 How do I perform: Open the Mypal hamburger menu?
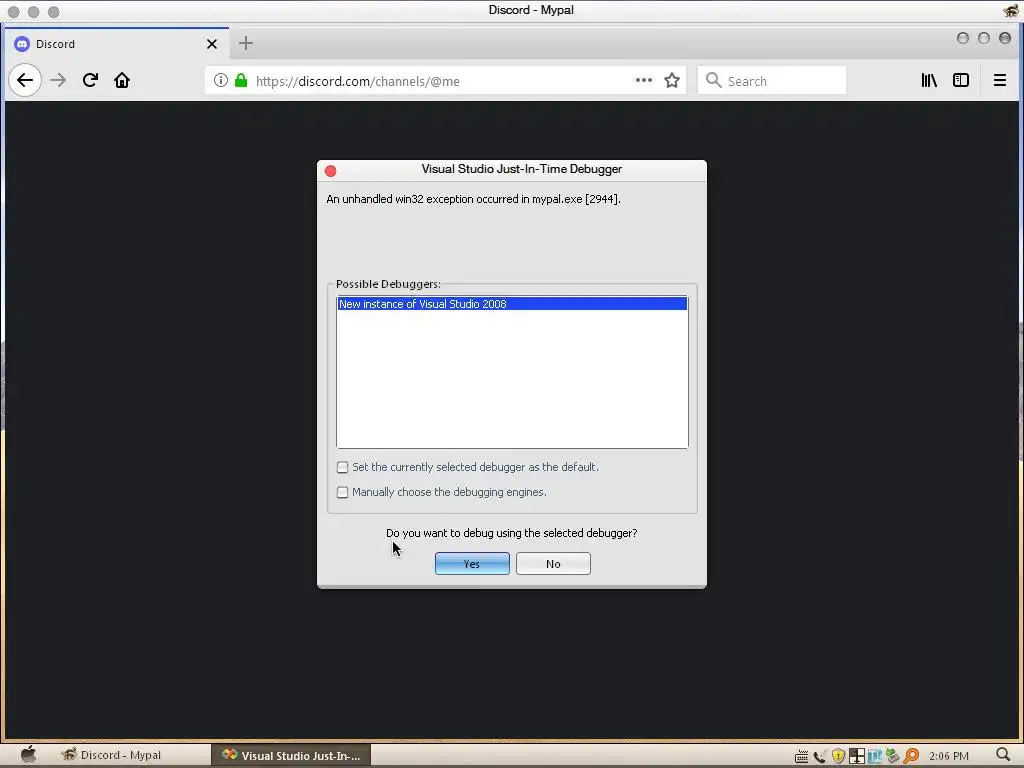point(999,80)
